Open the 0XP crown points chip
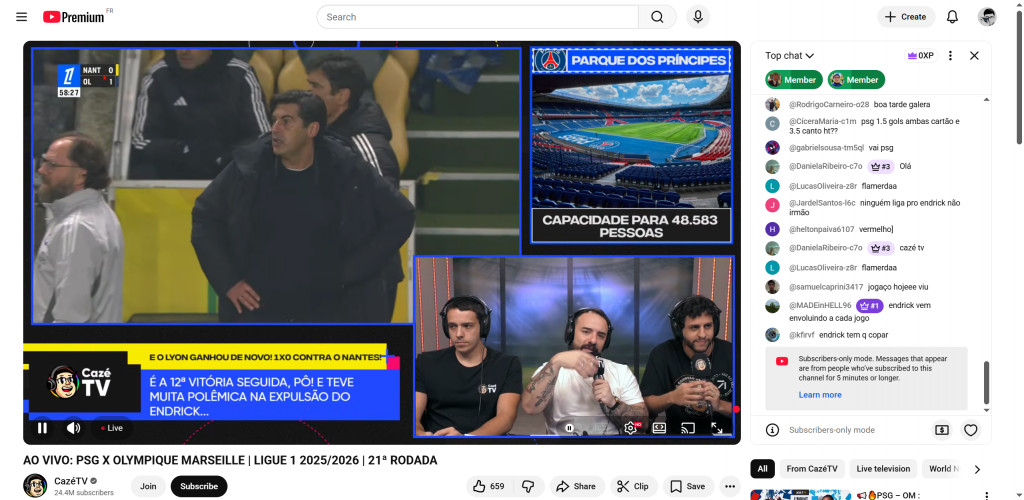 pyautogui.click(x=920, y=55)
